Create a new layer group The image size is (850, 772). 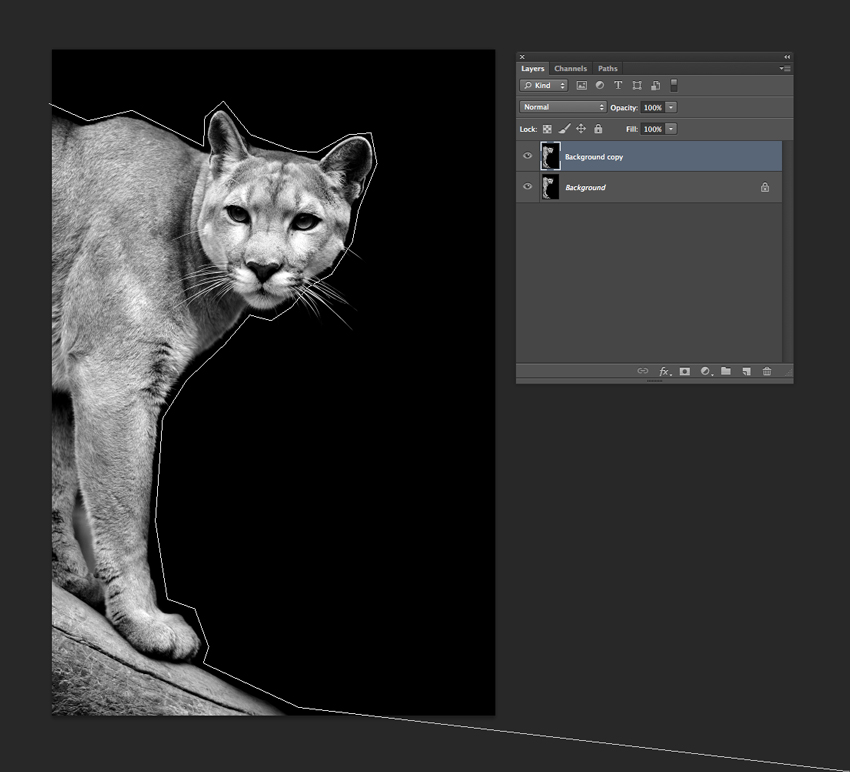726,371
